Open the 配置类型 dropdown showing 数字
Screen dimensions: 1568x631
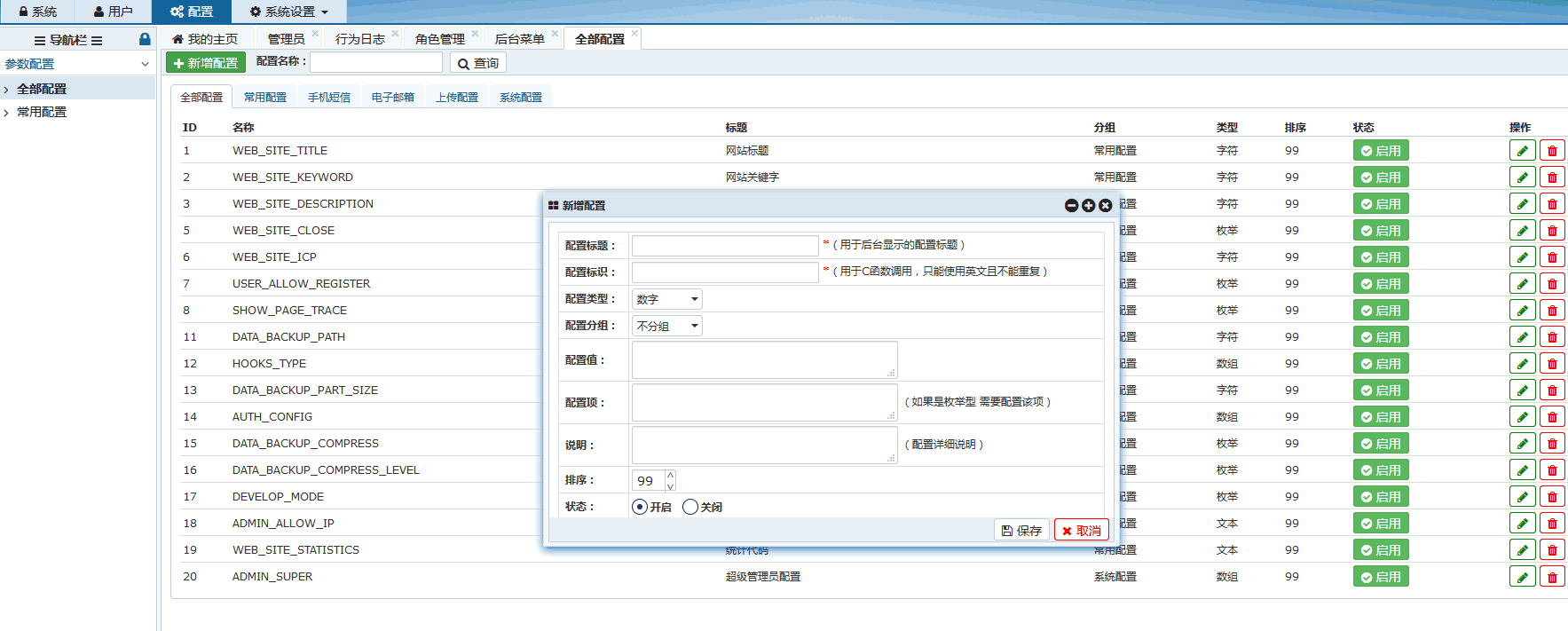pyautogui.click(x=666, y=299)
